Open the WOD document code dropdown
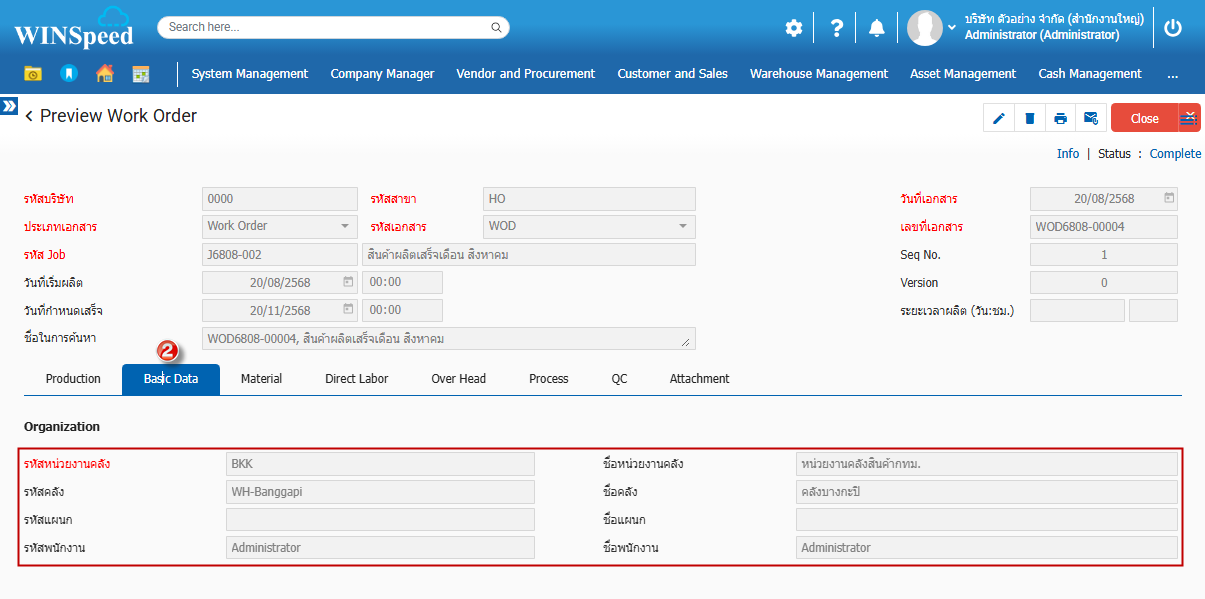The image size is (1205, 599). click(x=589, y=226)
